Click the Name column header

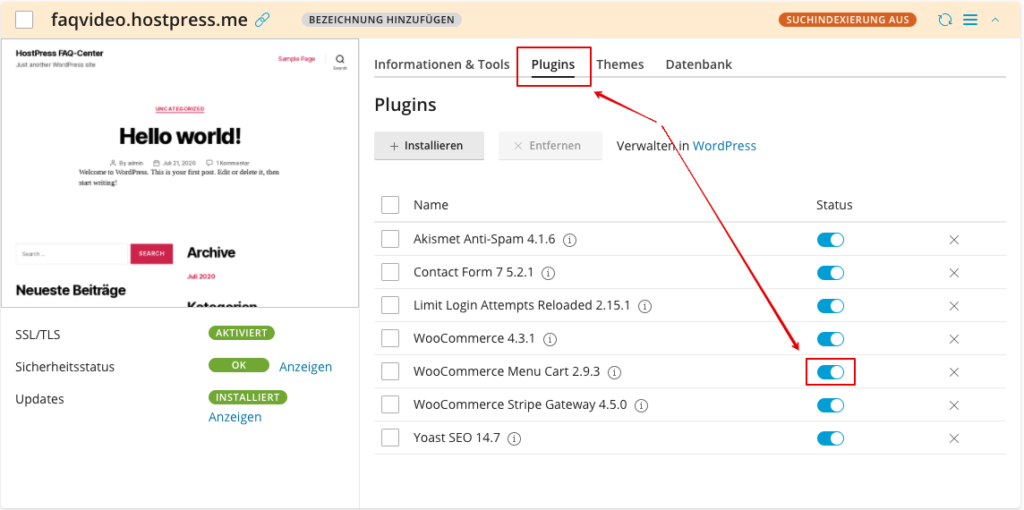(431, 205)
